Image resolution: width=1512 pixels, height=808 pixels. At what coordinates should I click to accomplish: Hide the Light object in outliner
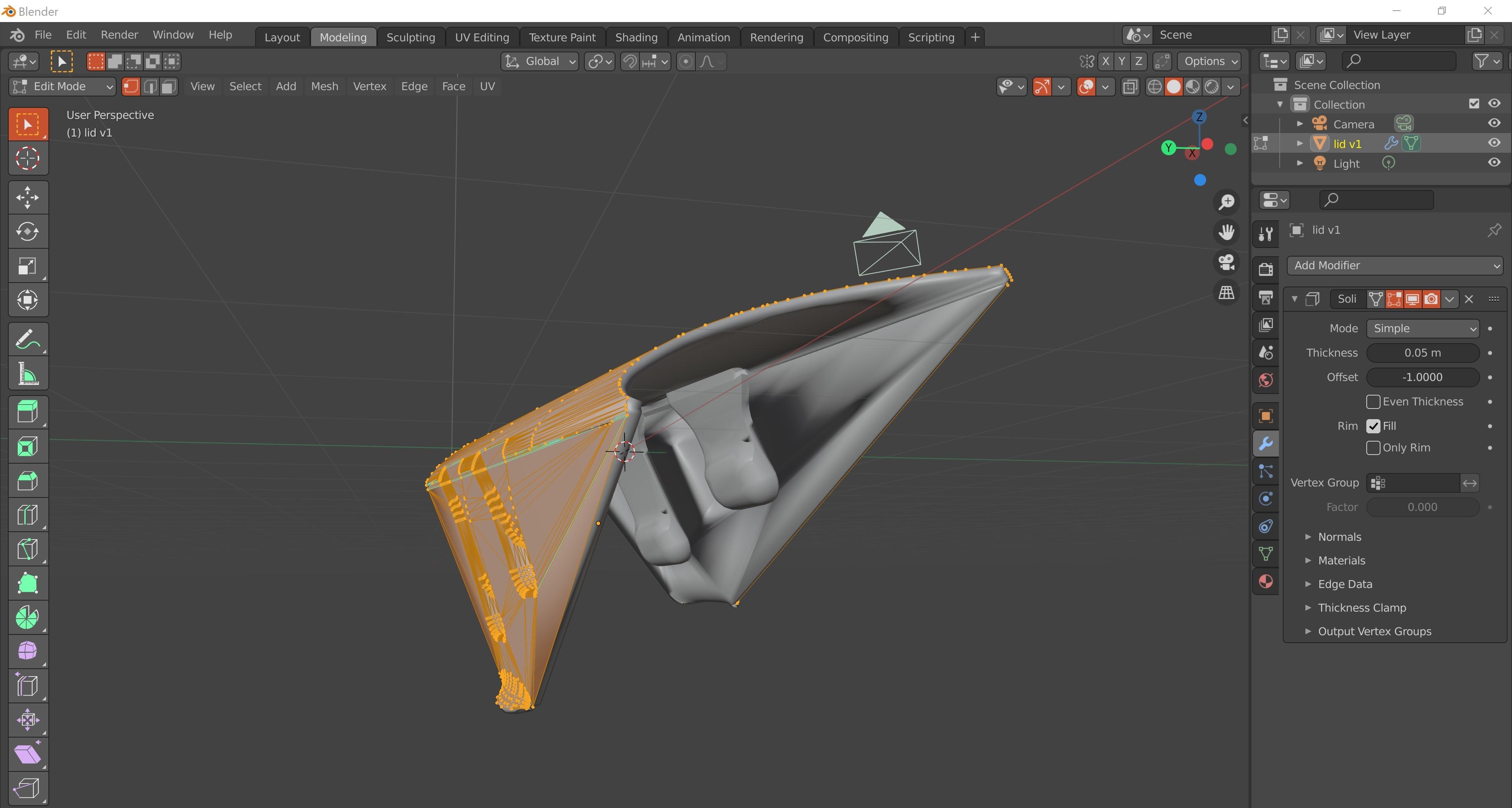click(1494, 163)
